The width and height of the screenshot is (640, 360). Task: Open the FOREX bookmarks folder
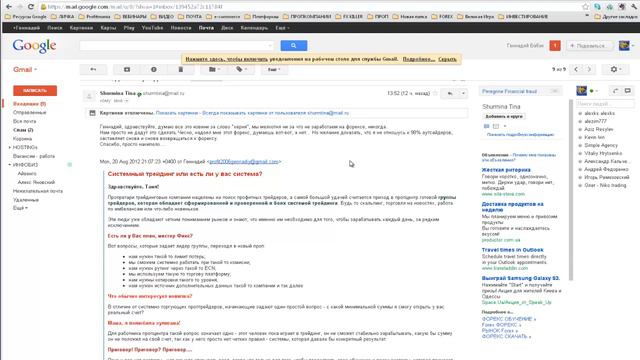pyautogui.click(x=442, y=17)
